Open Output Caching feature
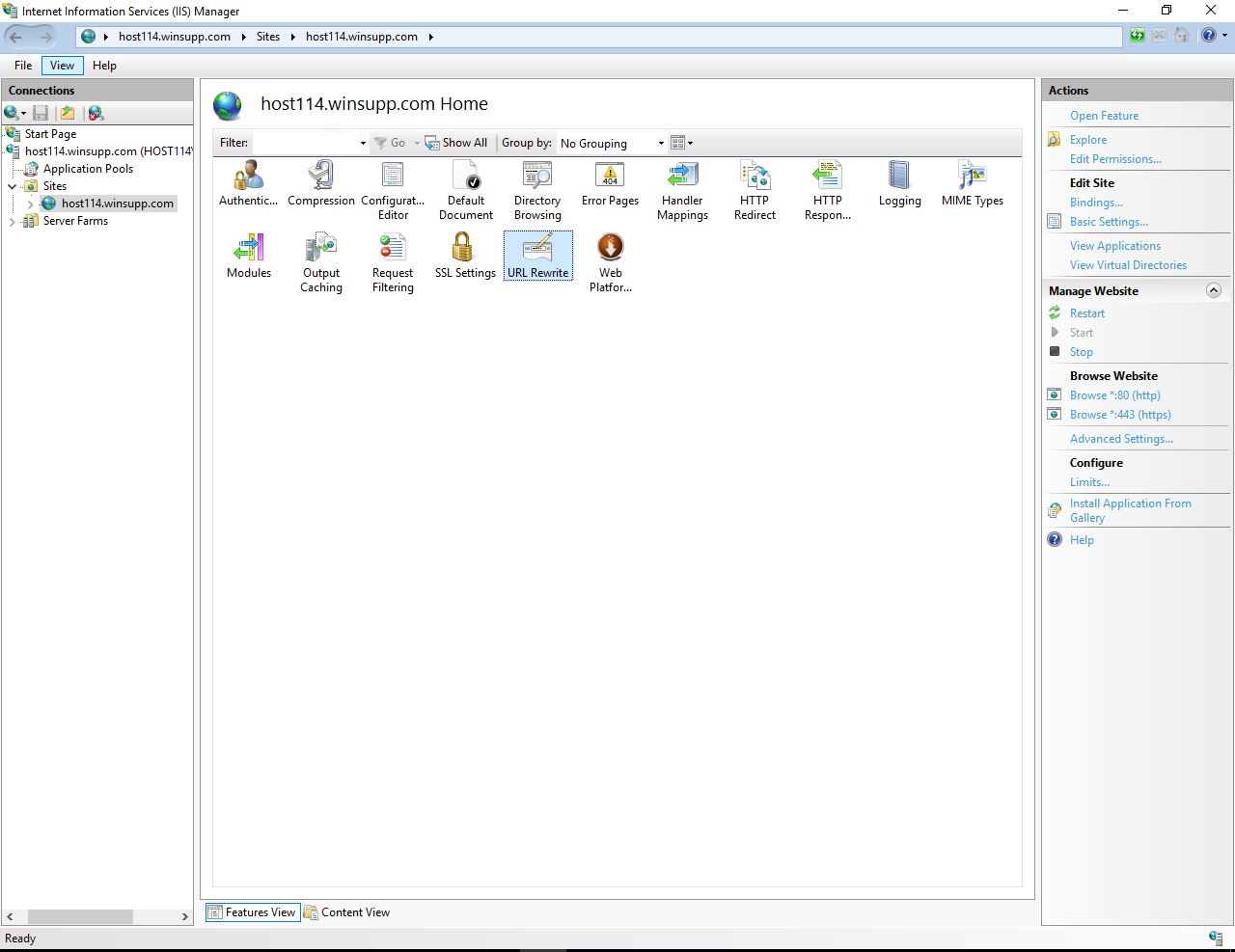 tap(321, 262)
